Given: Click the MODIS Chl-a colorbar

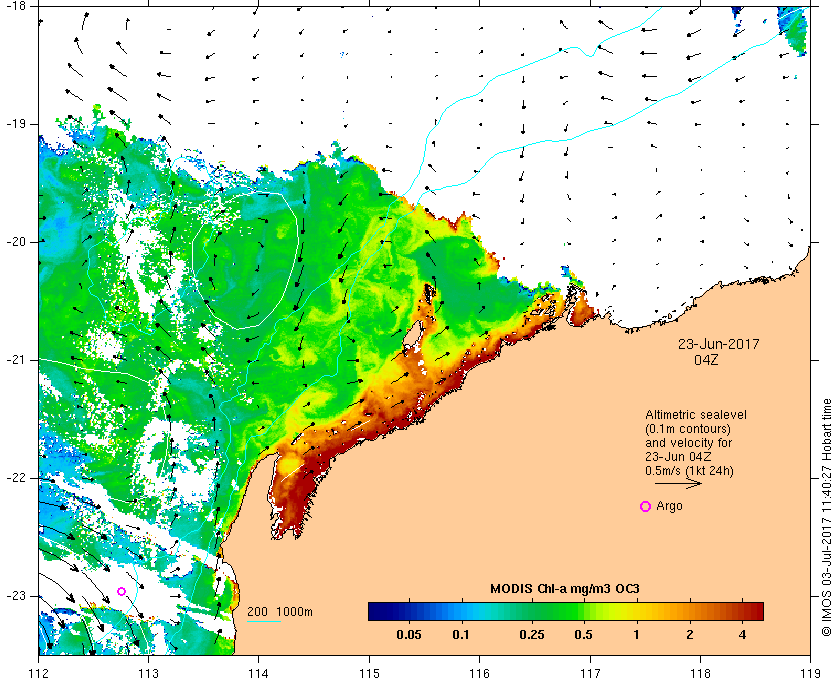Looking at the screenshot, I should pos(566,611).
